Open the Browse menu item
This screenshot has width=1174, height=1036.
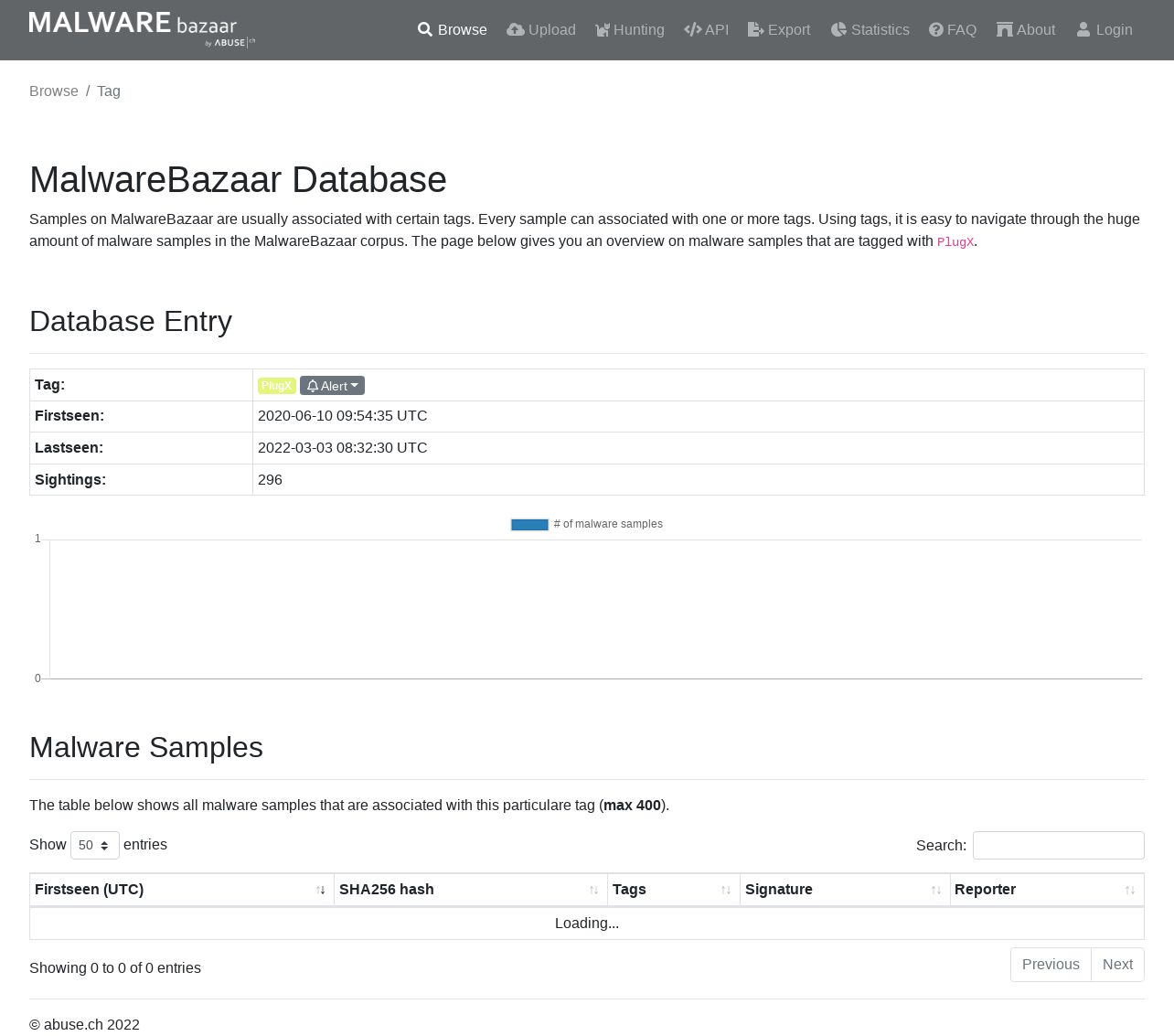point(453,30)
